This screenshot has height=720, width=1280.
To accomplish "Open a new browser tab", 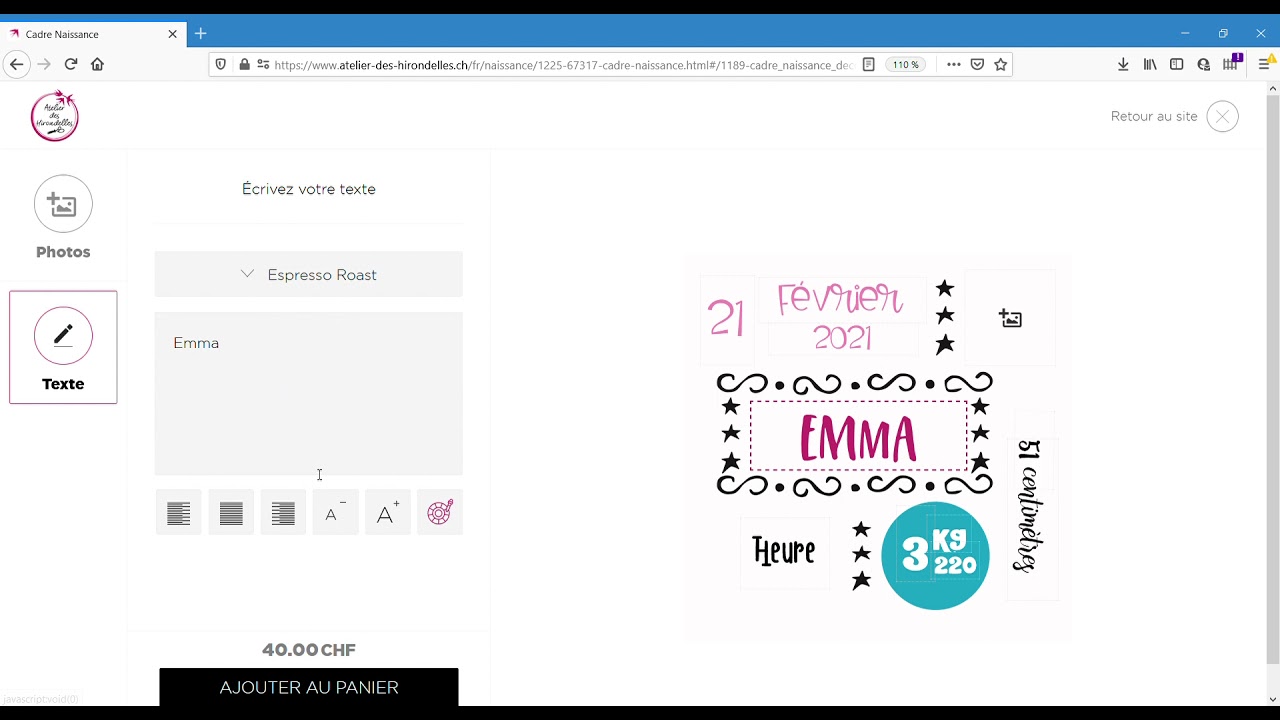I will pos(201,34).
